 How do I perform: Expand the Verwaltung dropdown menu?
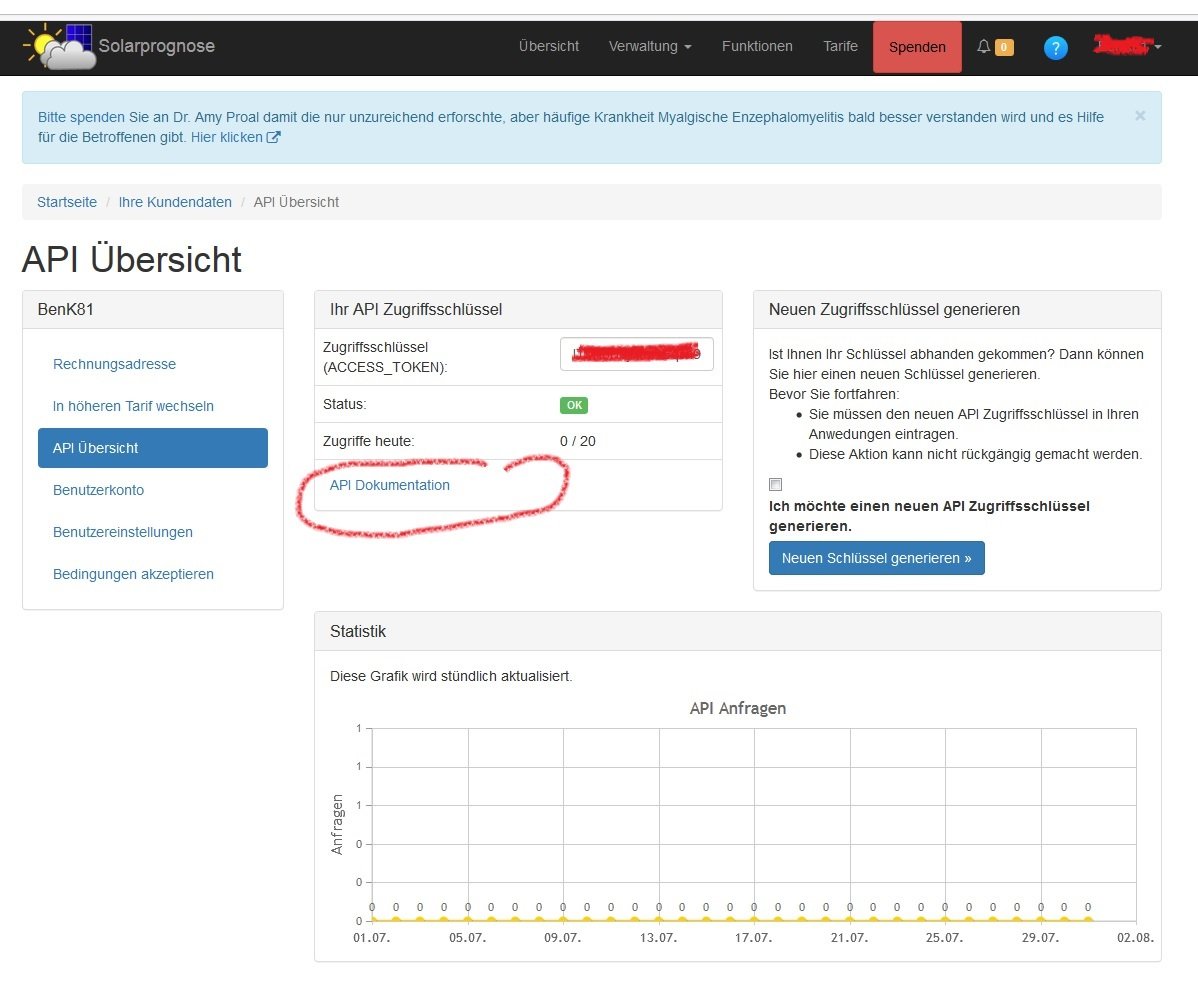(x=649, y=46)
